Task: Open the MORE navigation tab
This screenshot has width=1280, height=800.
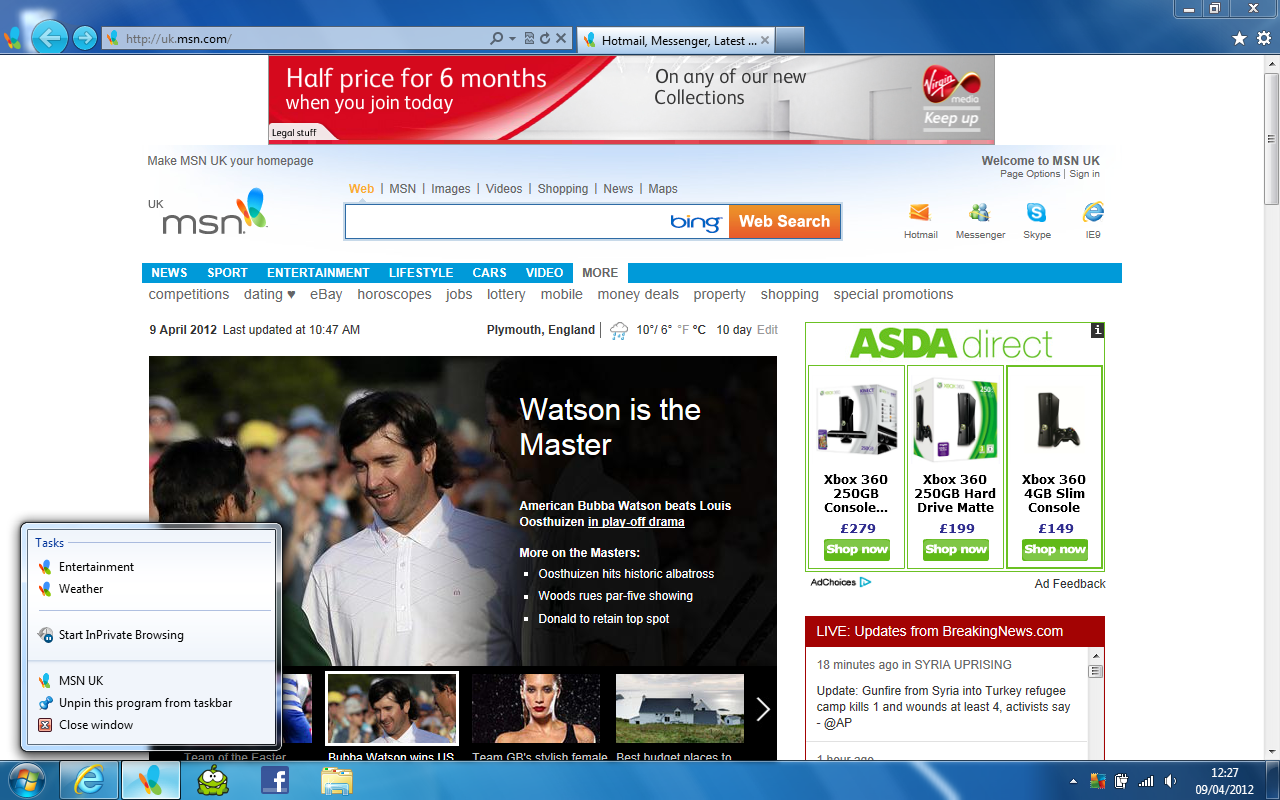Action: tap(600, 273)
